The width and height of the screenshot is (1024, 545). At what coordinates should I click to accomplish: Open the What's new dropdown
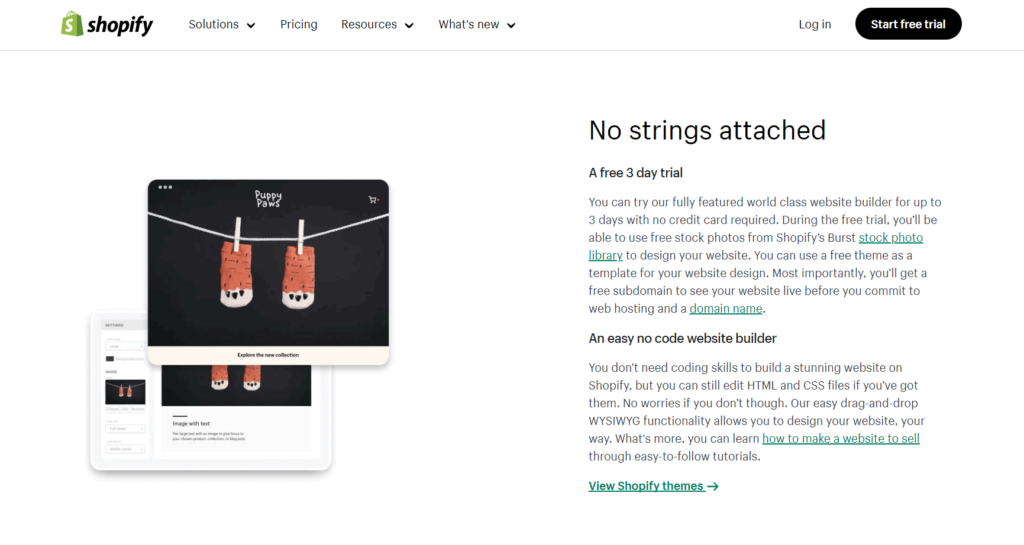(477, 25)
